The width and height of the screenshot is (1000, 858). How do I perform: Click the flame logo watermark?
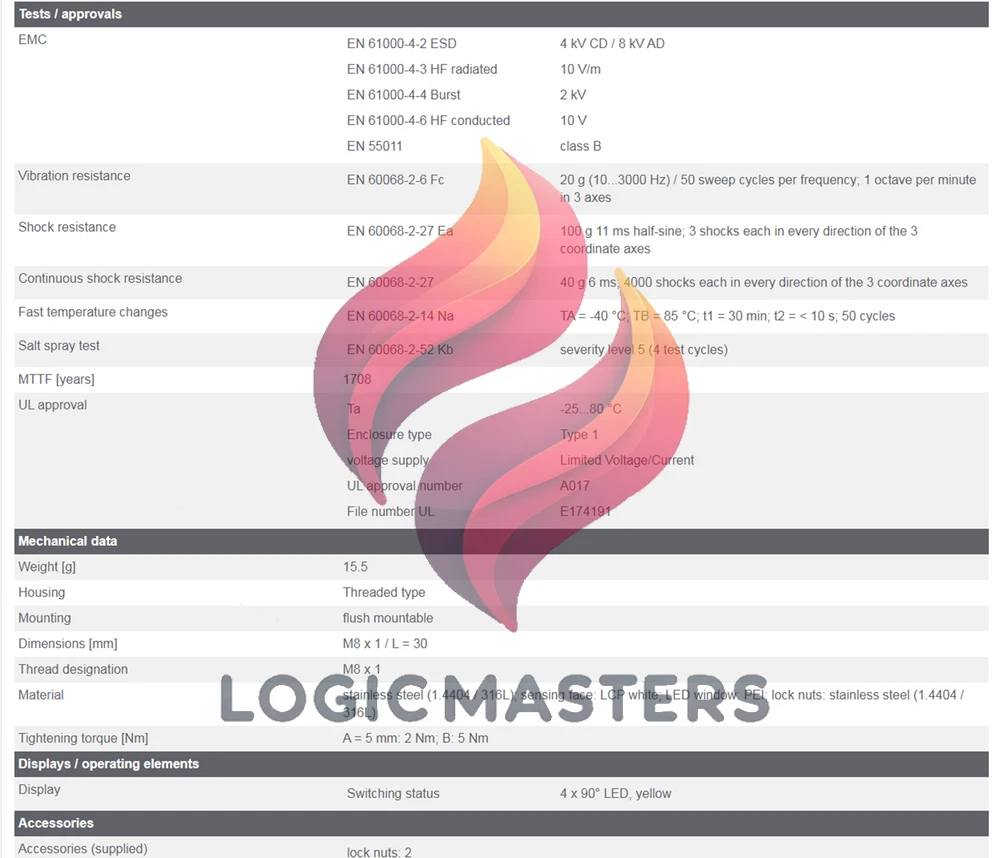pos(501,384)
